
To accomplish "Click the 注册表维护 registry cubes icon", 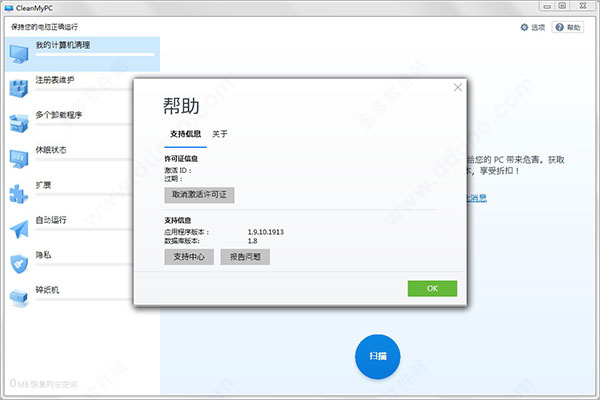I will [19, 88].
